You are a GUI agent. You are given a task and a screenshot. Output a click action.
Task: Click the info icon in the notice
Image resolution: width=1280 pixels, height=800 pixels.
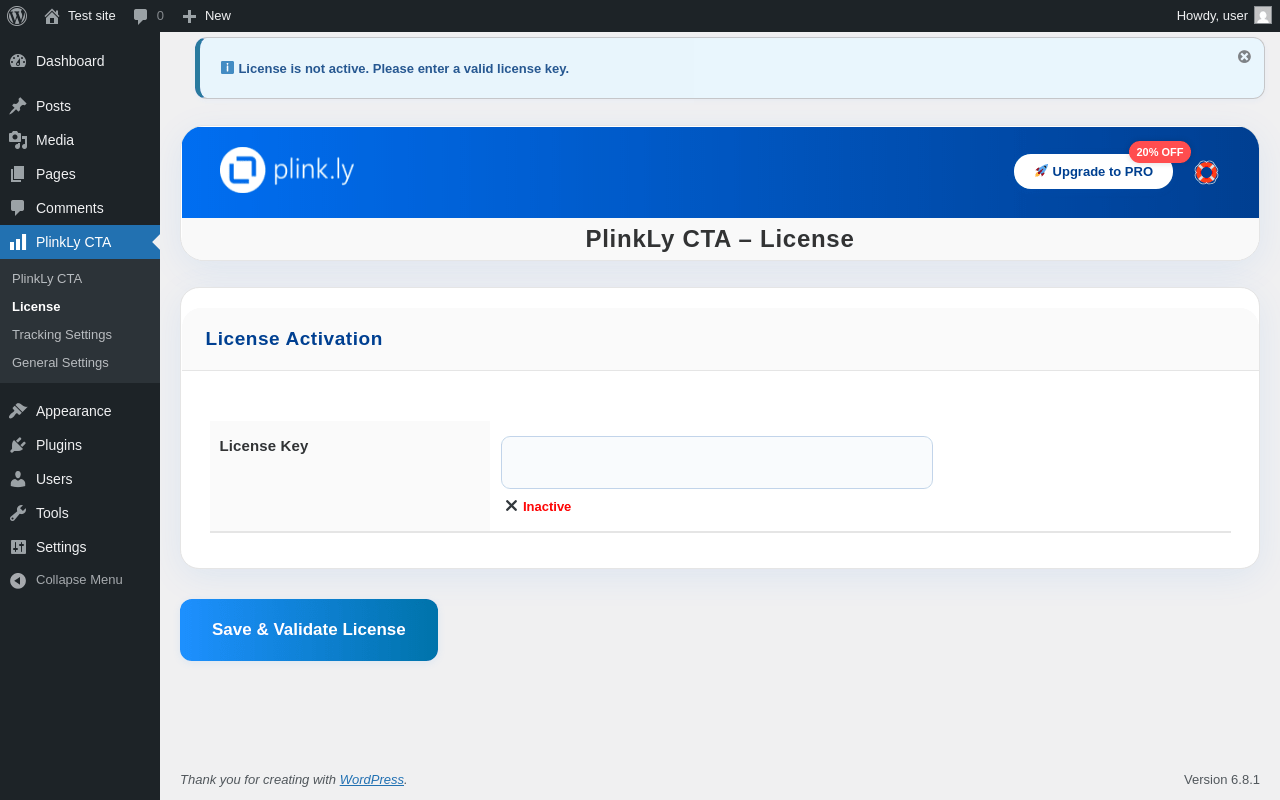[x=227, y=68]
